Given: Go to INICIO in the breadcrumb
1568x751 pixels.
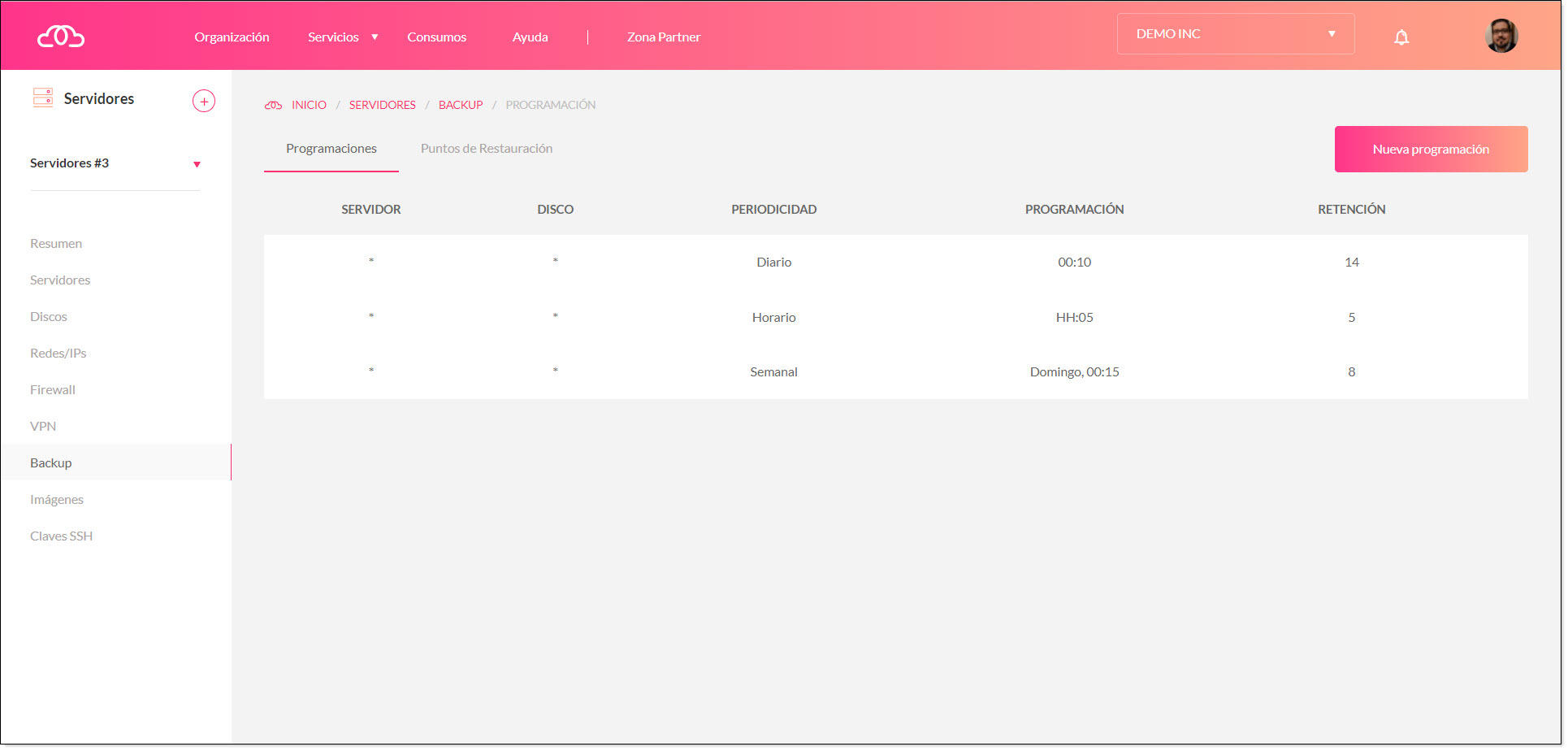Looking at the screenshot, I should pyautogui.click(x=309, y=105).
